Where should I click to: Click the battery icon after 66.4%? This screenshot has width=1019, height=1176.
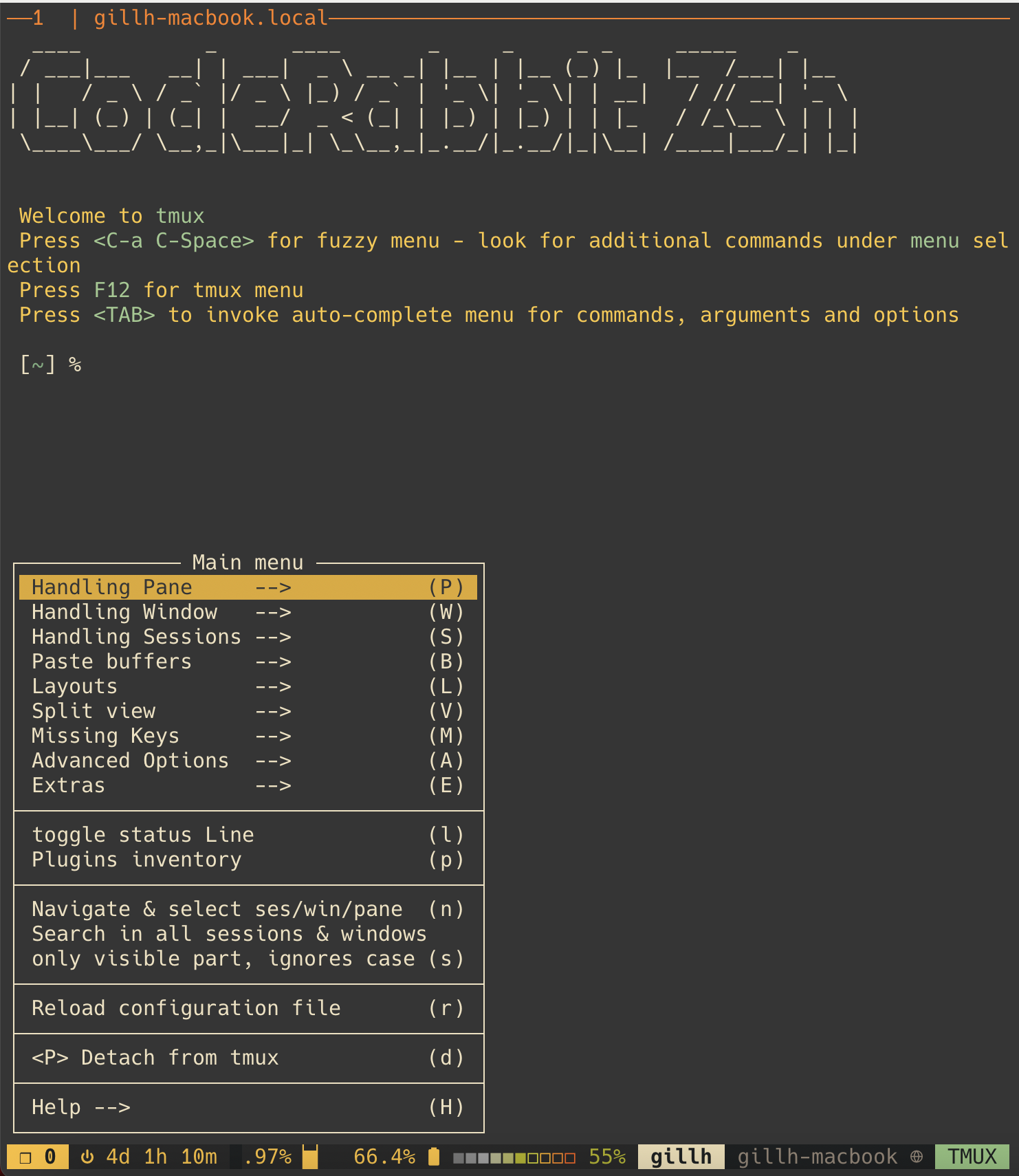[x=434, y=1157]
